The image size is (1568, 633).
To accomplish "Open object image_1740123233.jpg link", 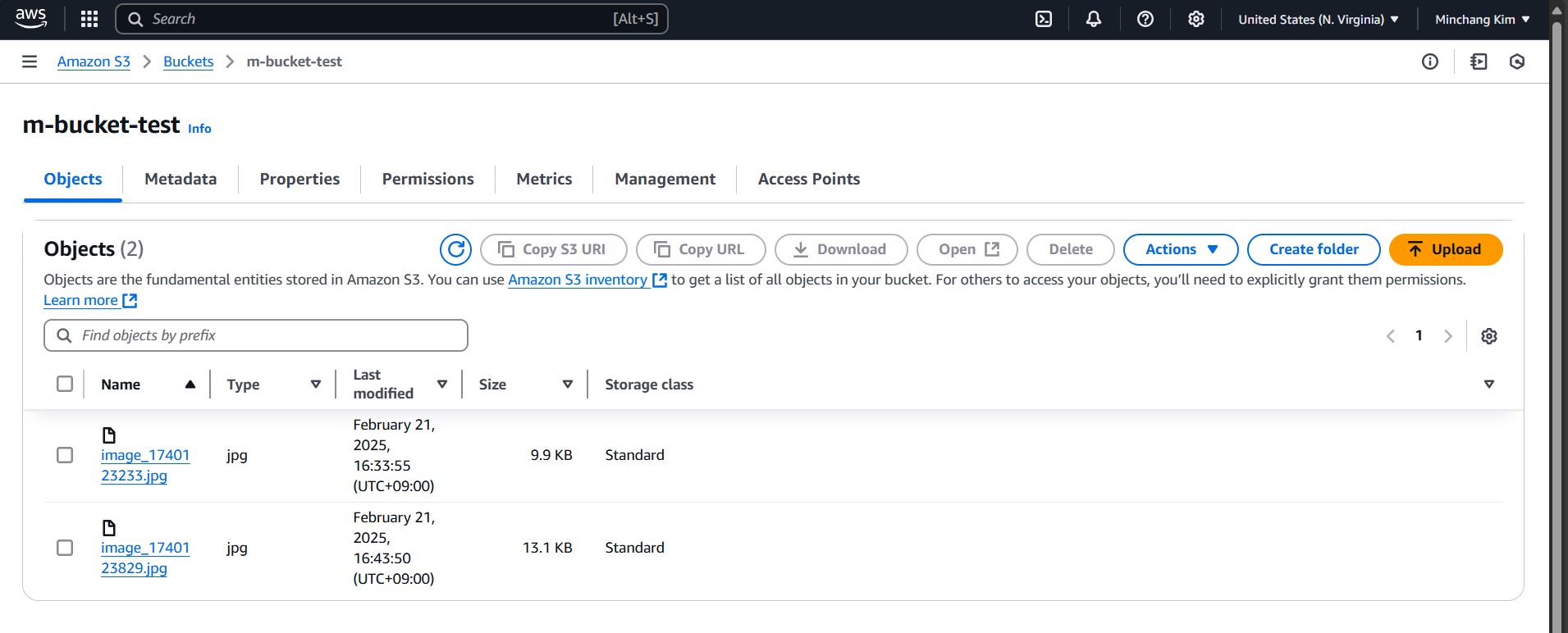I will (x=145, y=465).
